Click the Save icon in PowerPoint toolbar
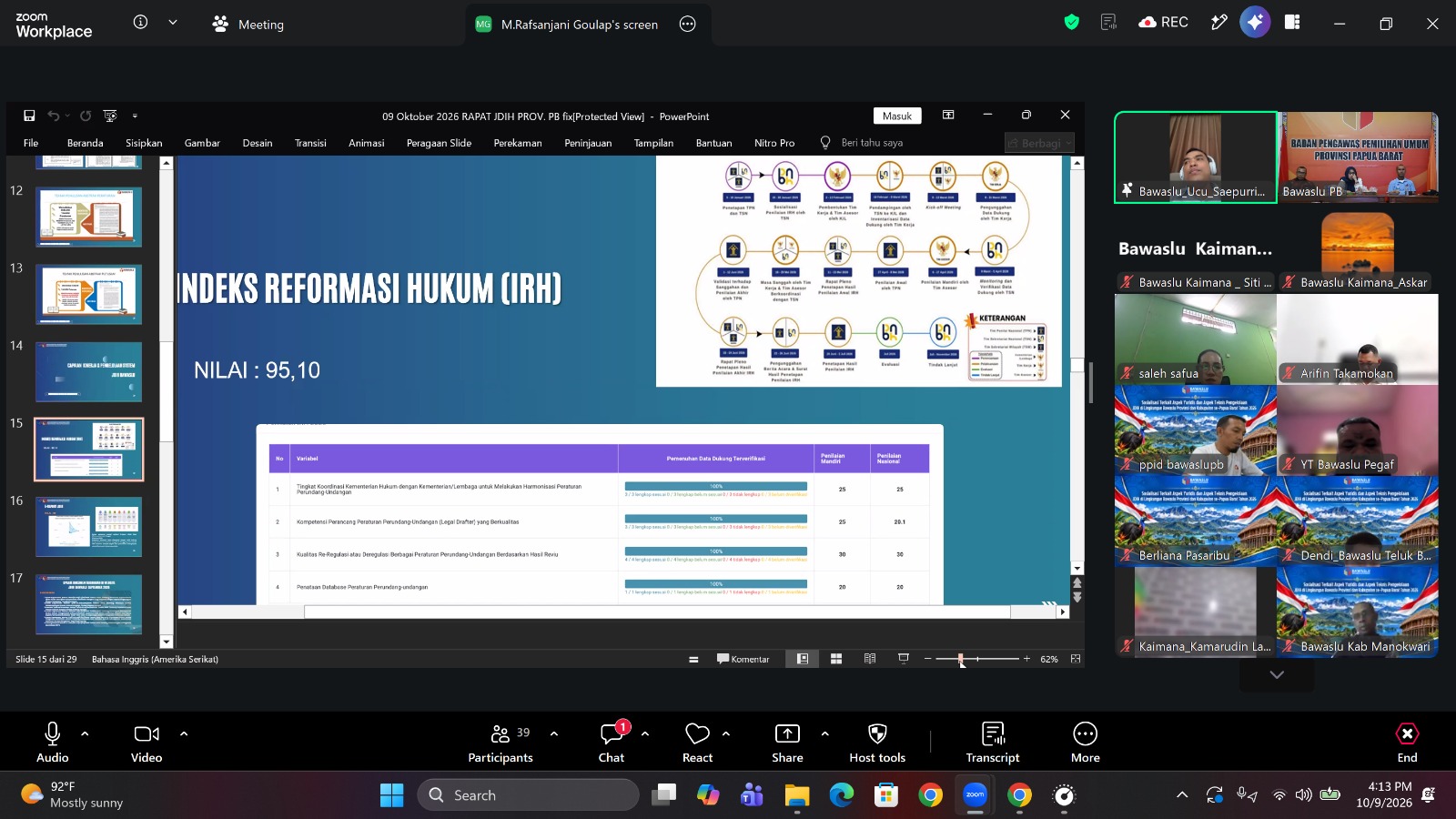Viewport: 1456px width, 819px height. (x=29, y=116)
